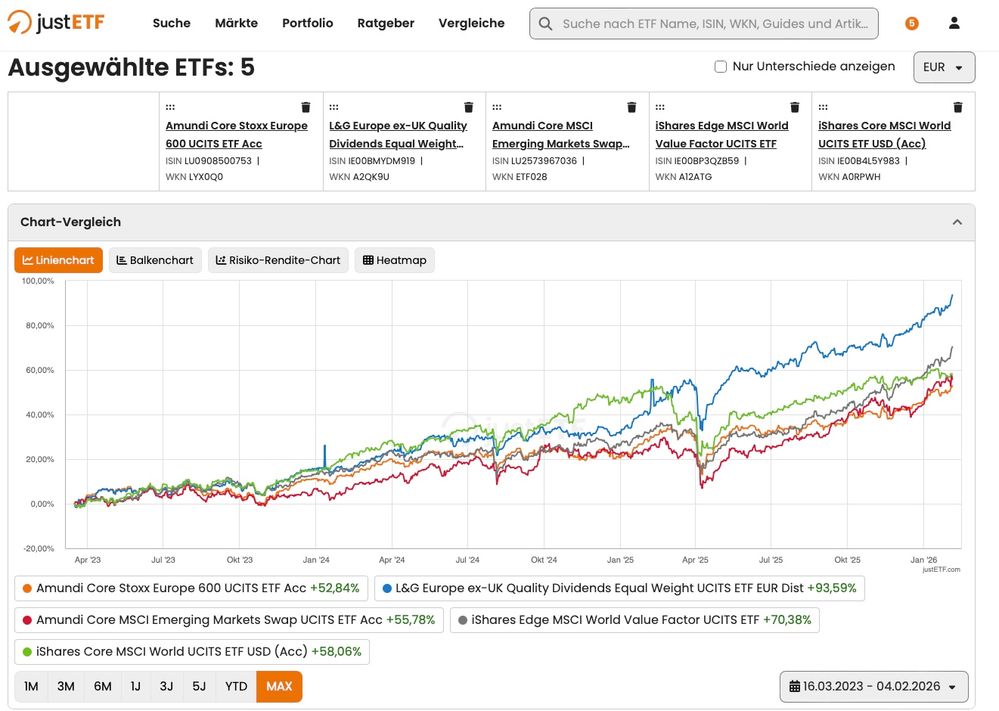Open the Märkte menu
The height and width of the screenshot is (711, 999).
coord(236,23)
